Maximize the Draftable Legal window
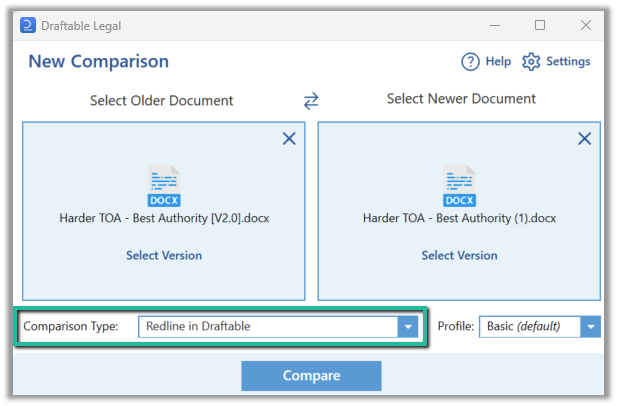 (540, 26)
